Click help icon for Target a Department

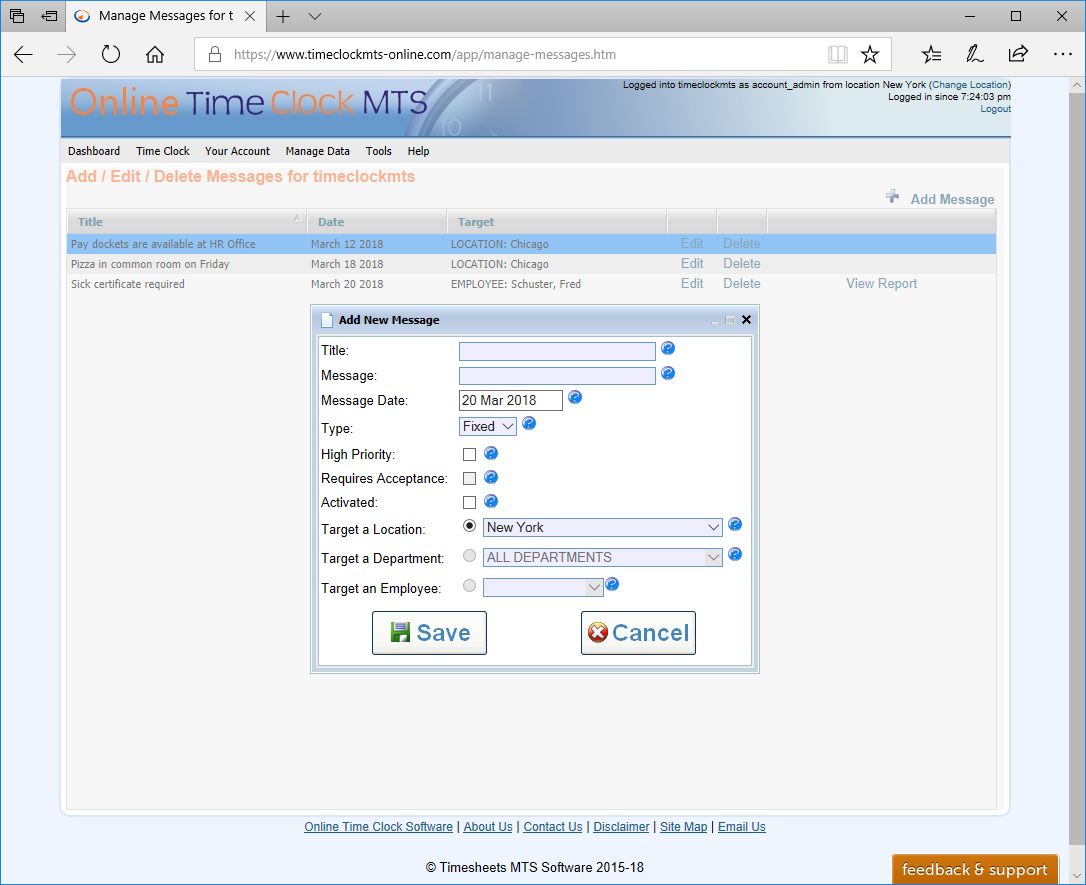coord(735,554)
